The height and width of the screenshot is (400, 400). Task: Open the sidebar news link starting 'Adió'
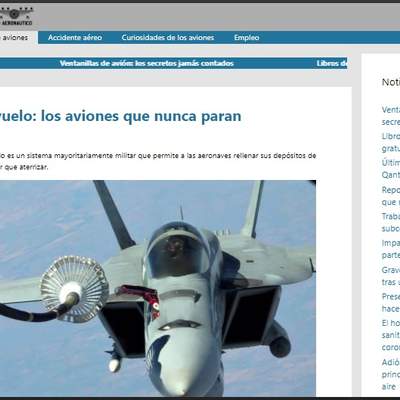(x=391, y=374)
